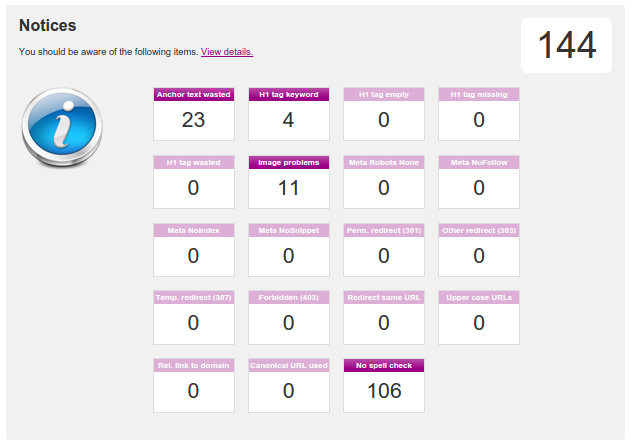The height and width of the screenshot is (448, 632).
Task: Select the H1 tag keyword tile
Action: point(289,114)
